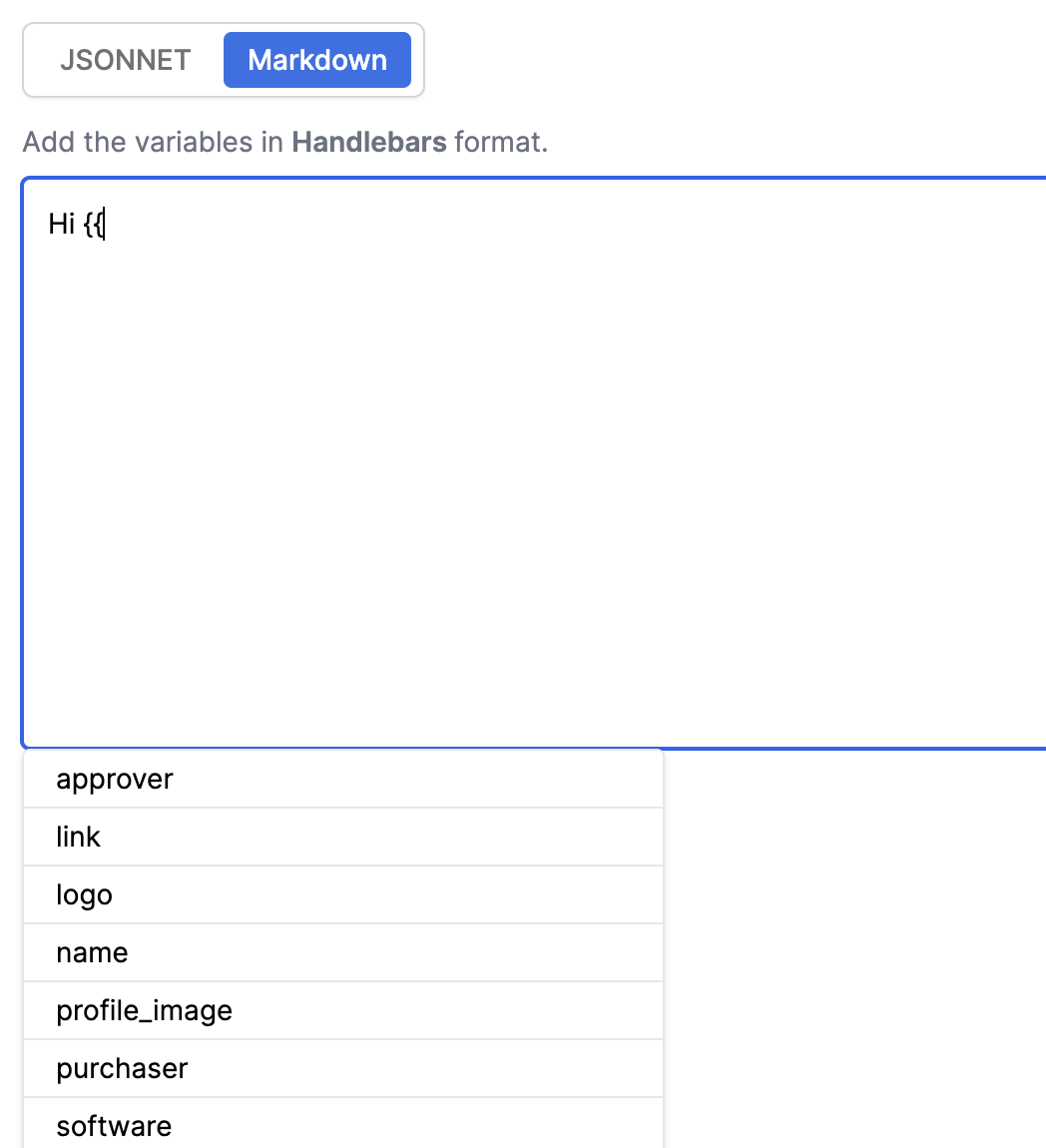Viewport: 1046px width, 1148px height.
Task: Insert the purchaser variable
Action: (343, 1068)
